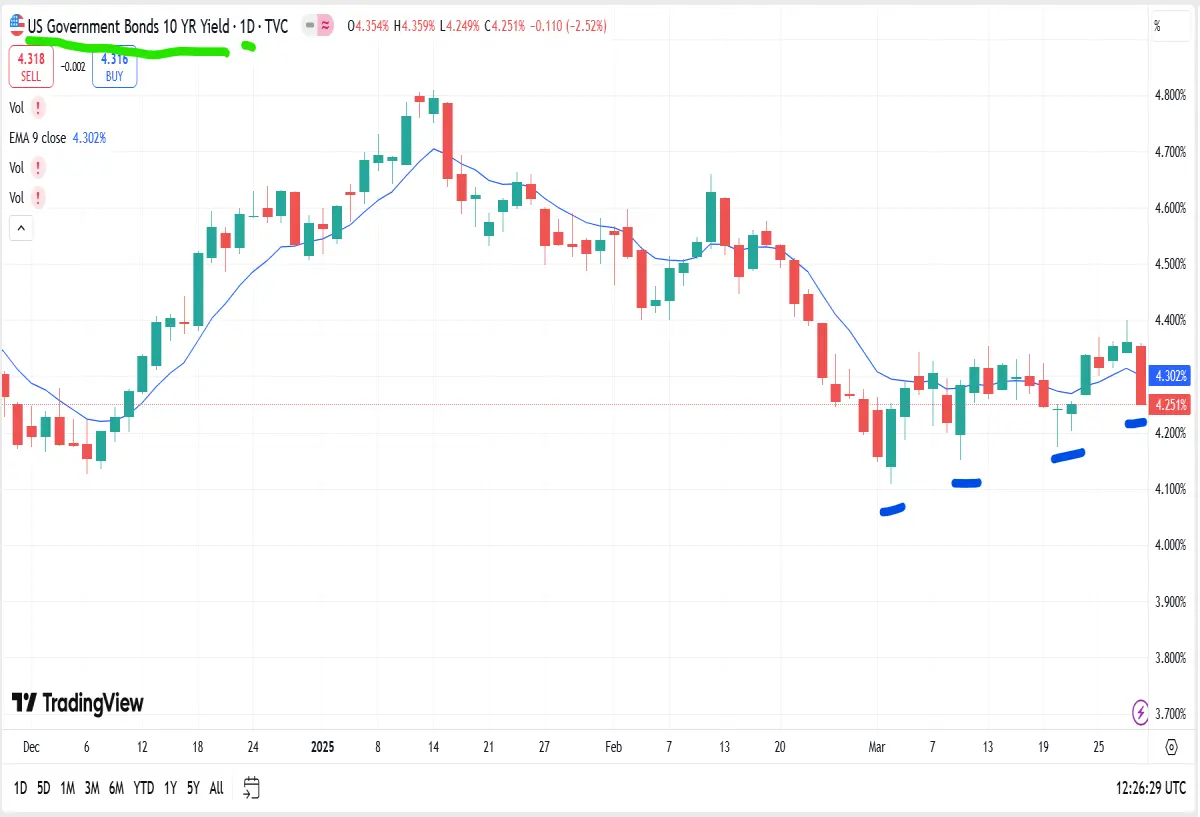Click the 4.000% price axis label
This screenshot has width=1200, height=817.
click(1169, 545)
